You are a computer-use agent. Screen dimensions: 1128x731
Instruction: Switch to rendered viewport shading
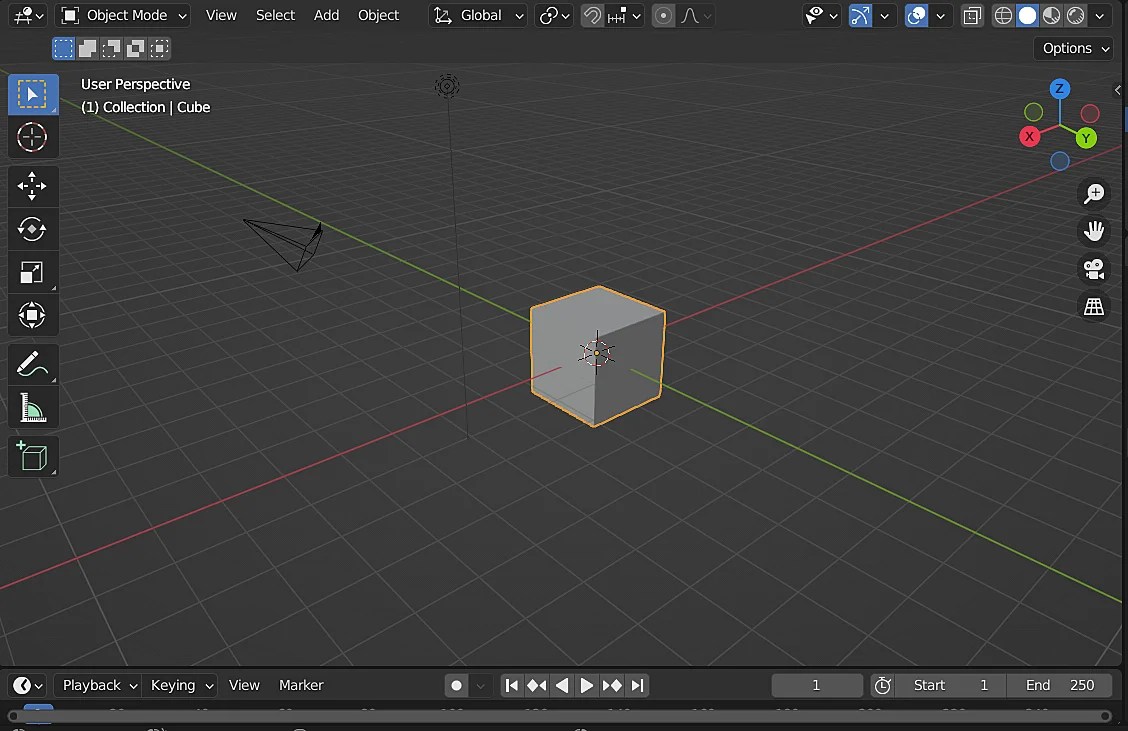(1073, 15)
